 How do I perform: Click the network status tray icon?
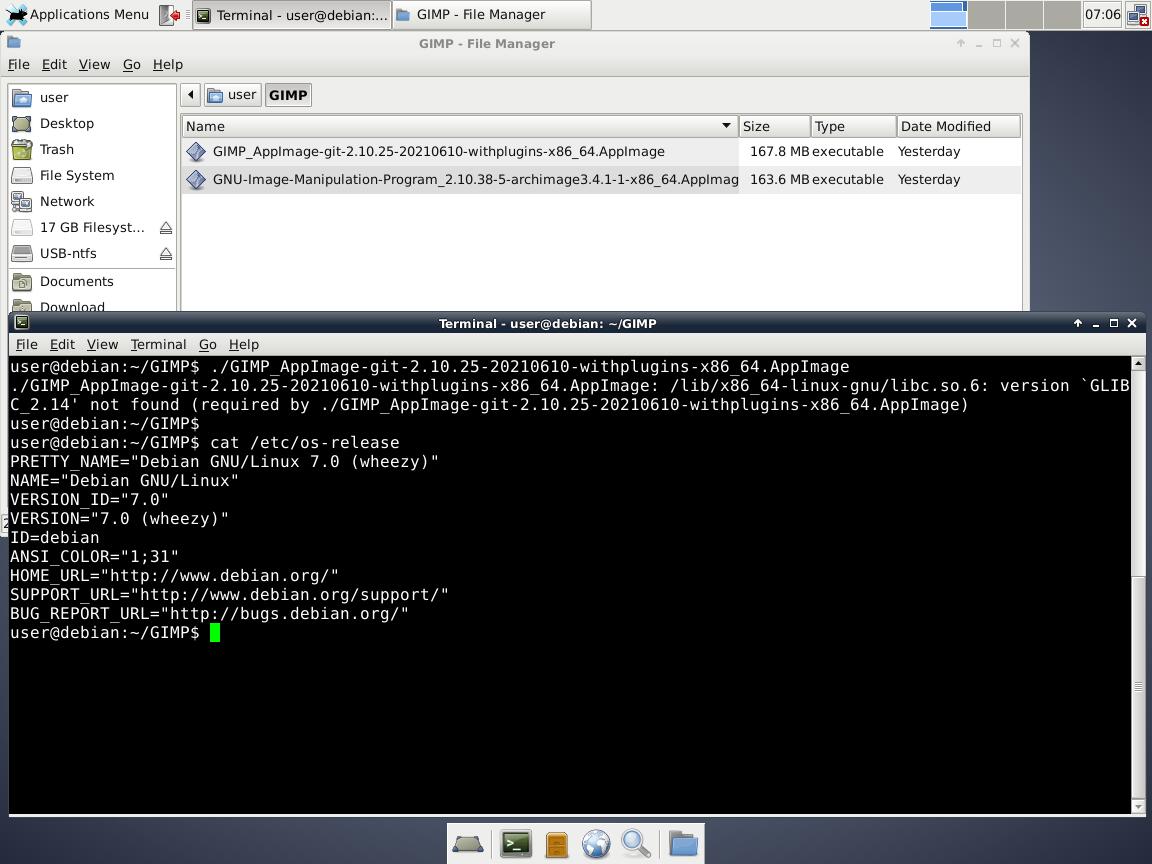[x=1137, y=15]
